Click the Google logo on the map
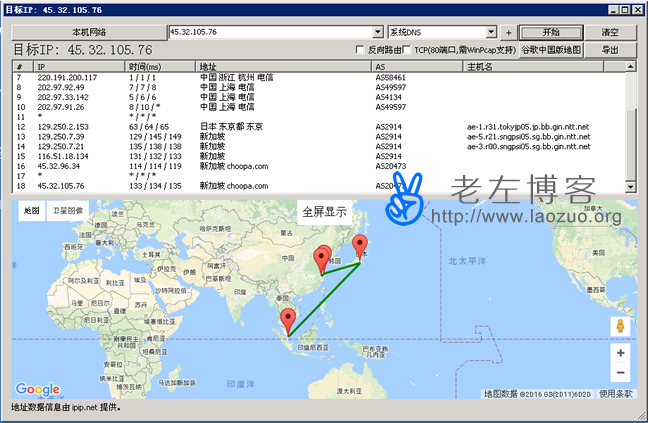Viewport: 648px width, 423px height. (38, 390)
